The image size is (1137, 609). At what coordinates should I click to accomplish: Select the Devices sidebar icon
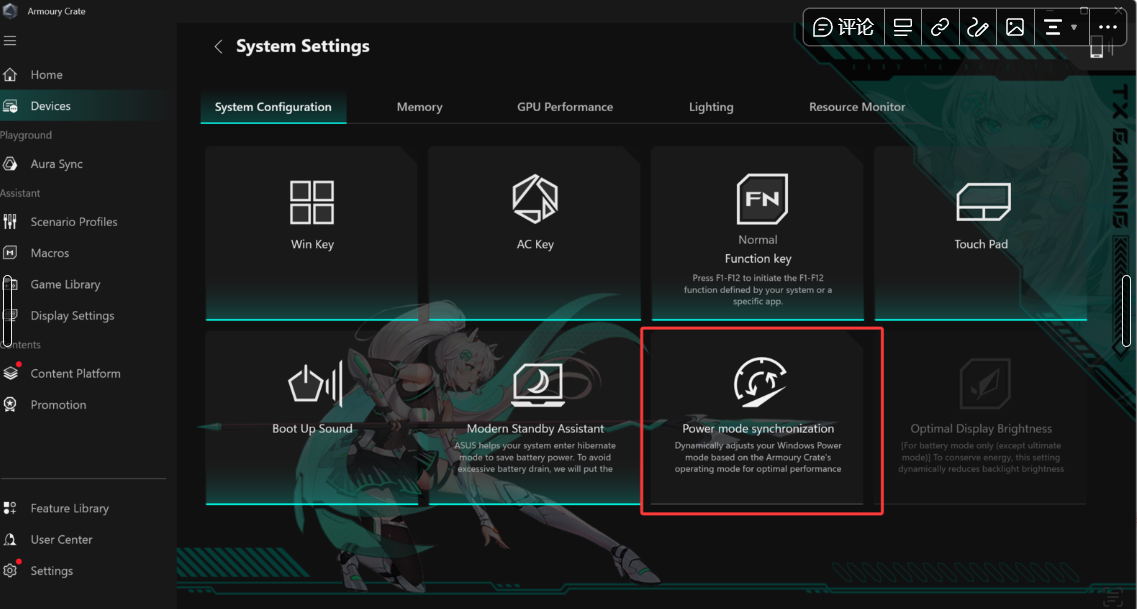[x=9, y=106]
